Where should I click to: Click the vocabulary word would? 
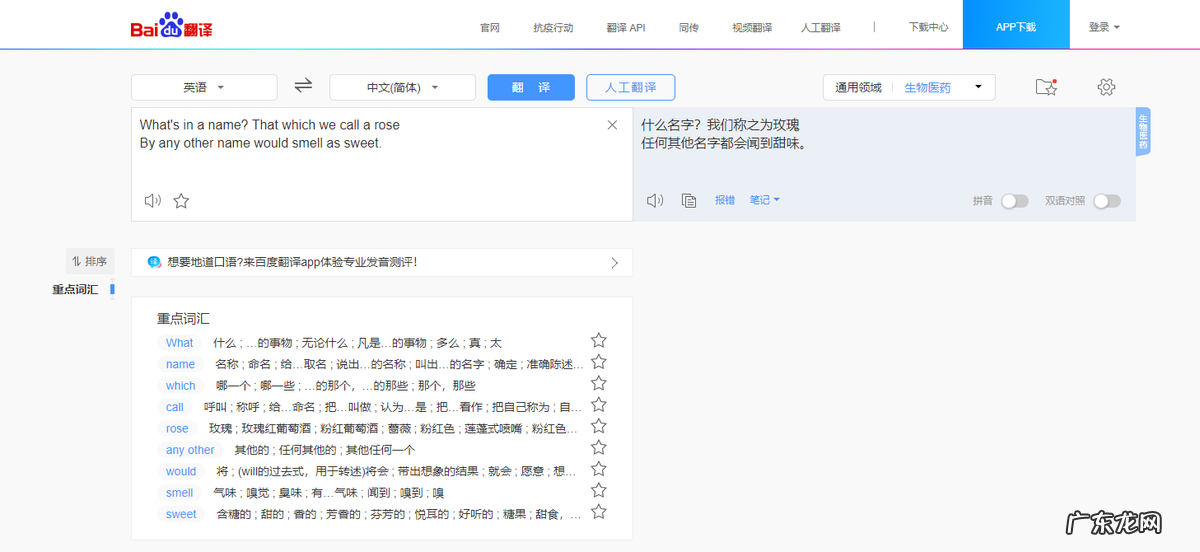(x=181, y=471)
